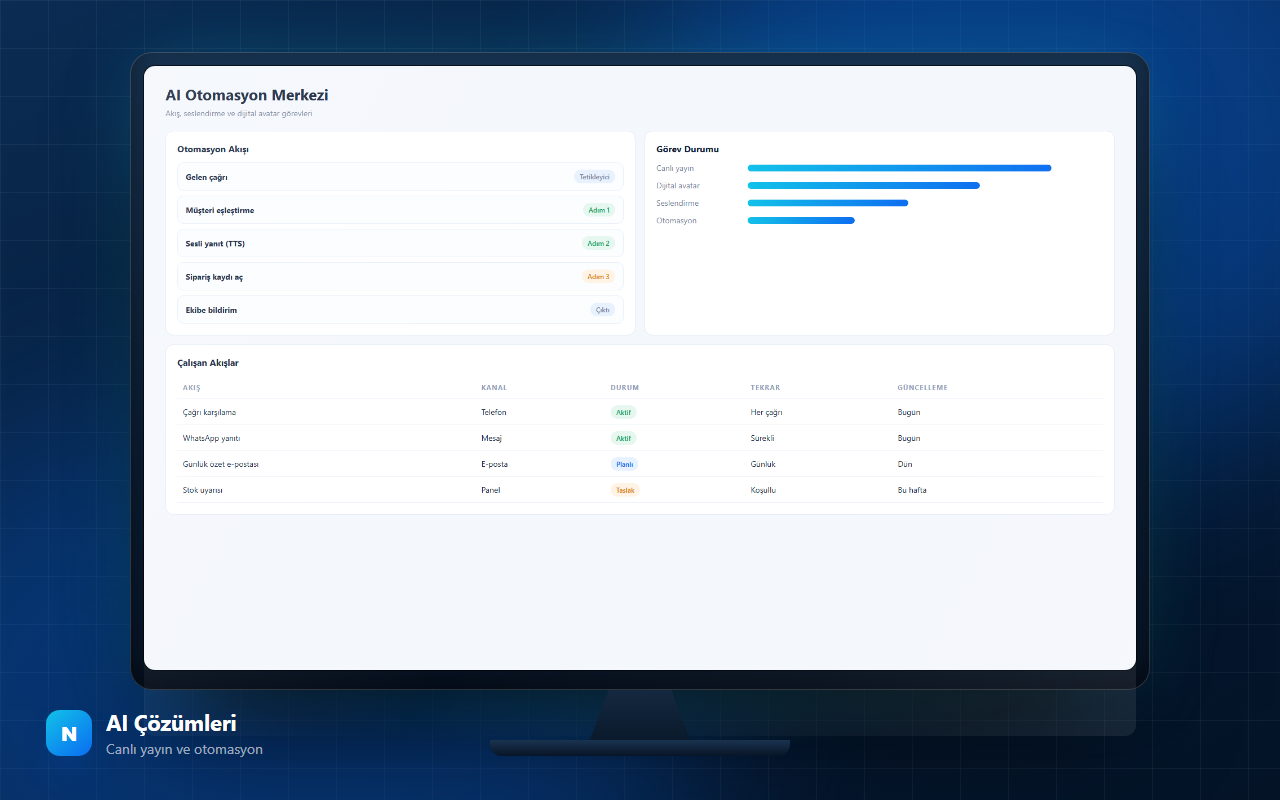Click the Tetikleyici badge

click(594, 177)
